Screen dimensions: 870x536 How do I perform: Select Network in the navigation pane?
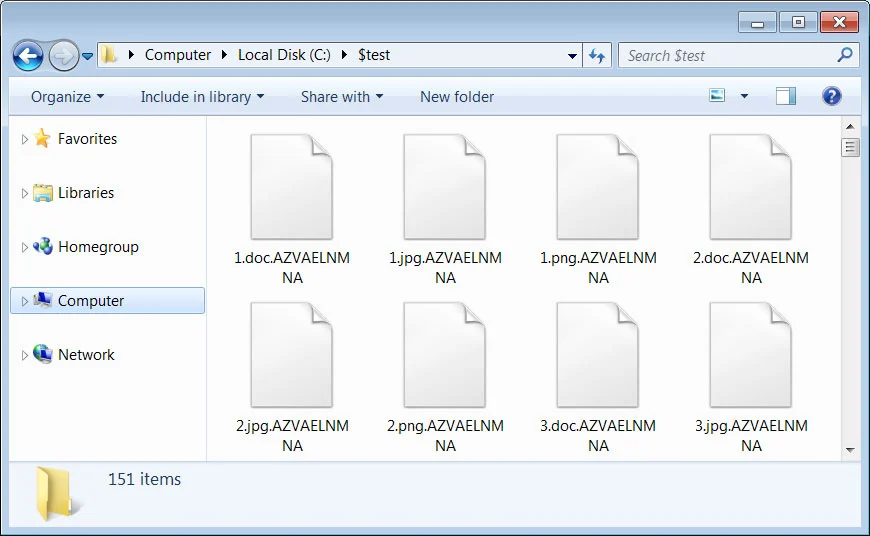pyautogui.click(x=86, y=355)
